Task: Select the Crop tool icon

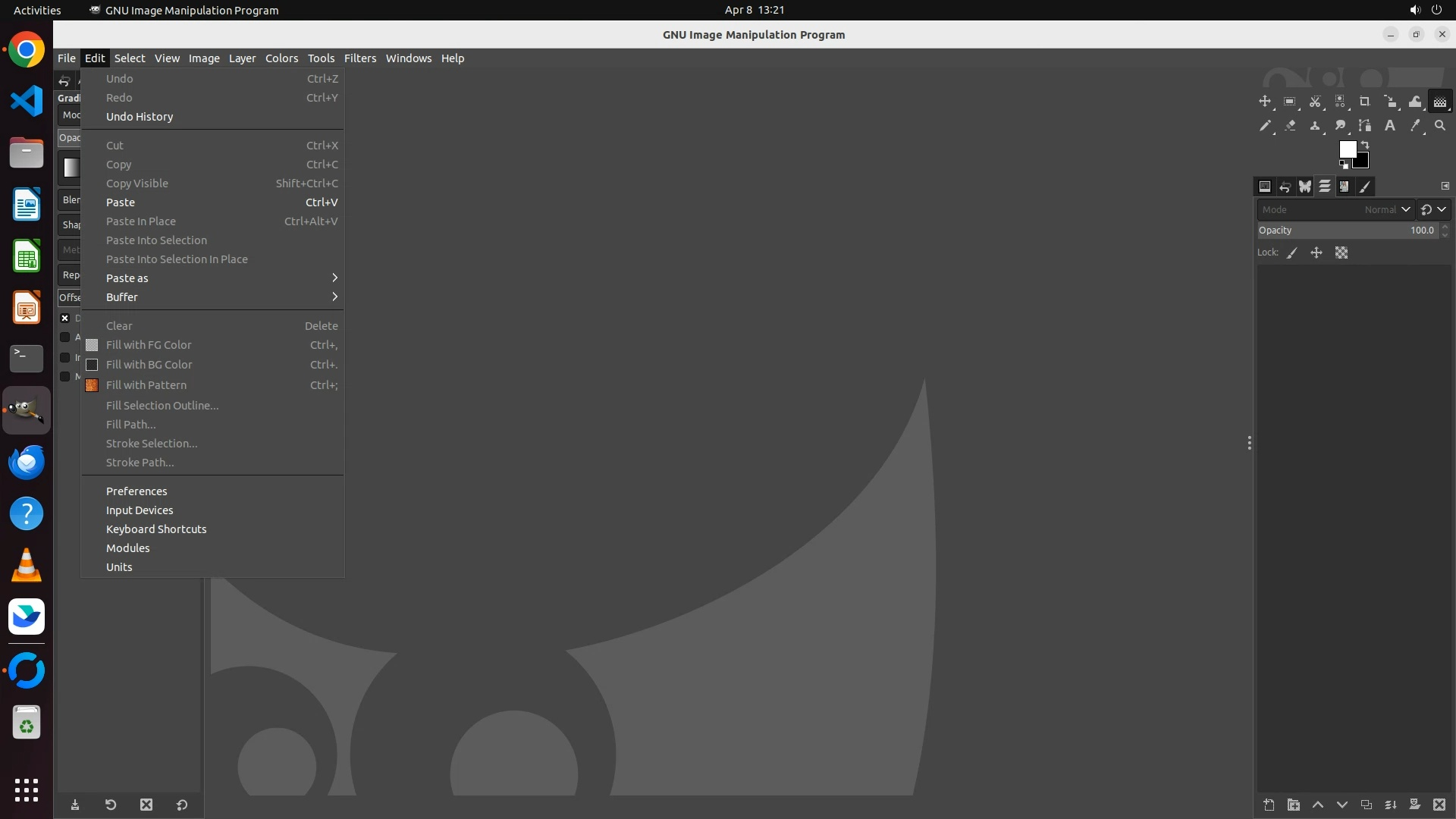Action: click(x=1365, y=102)
